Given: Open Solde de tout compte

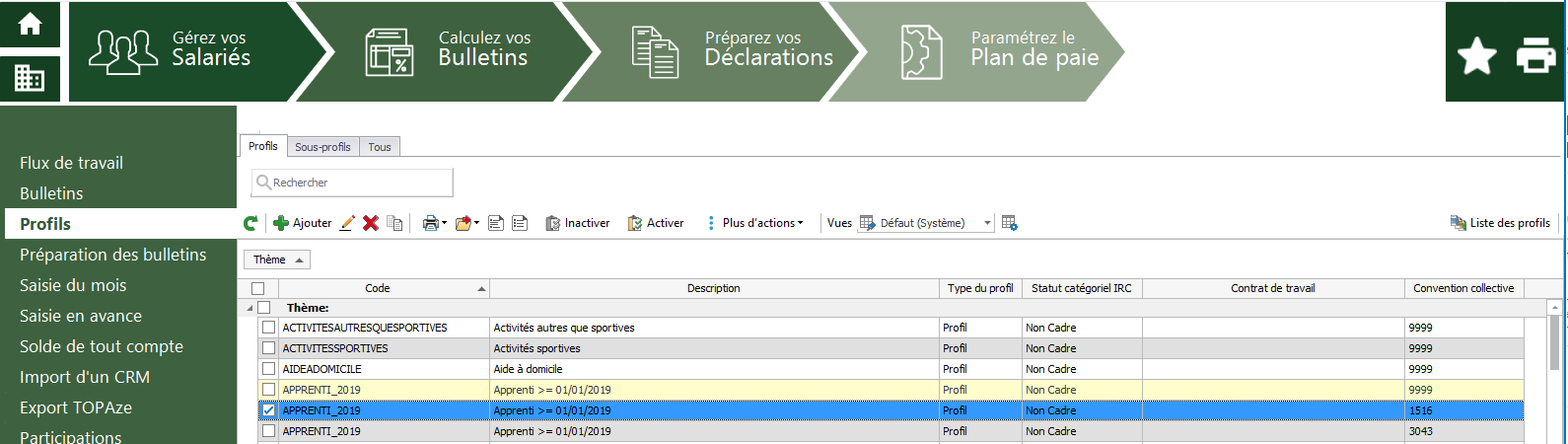Looking at the screenshot, I should pyautogui.click(x=102, y=346).
